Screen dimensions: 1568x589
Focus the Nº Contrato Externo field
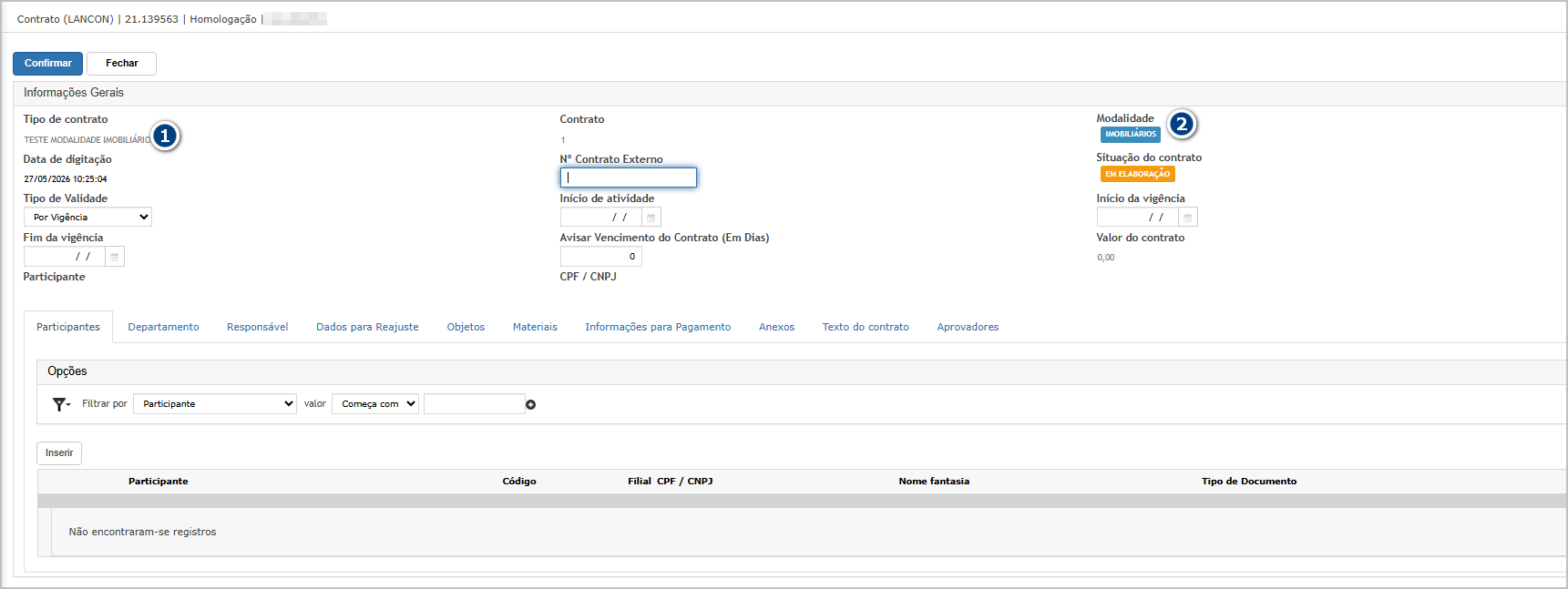629,178
